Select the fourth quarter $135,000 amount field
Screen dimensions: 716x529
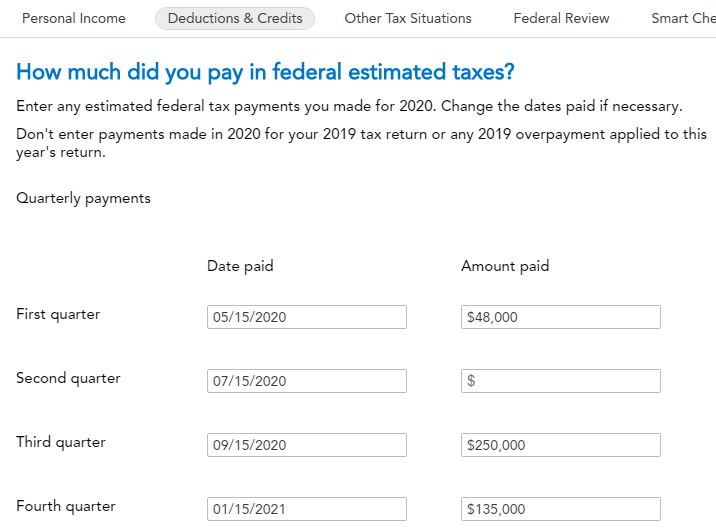560,509
